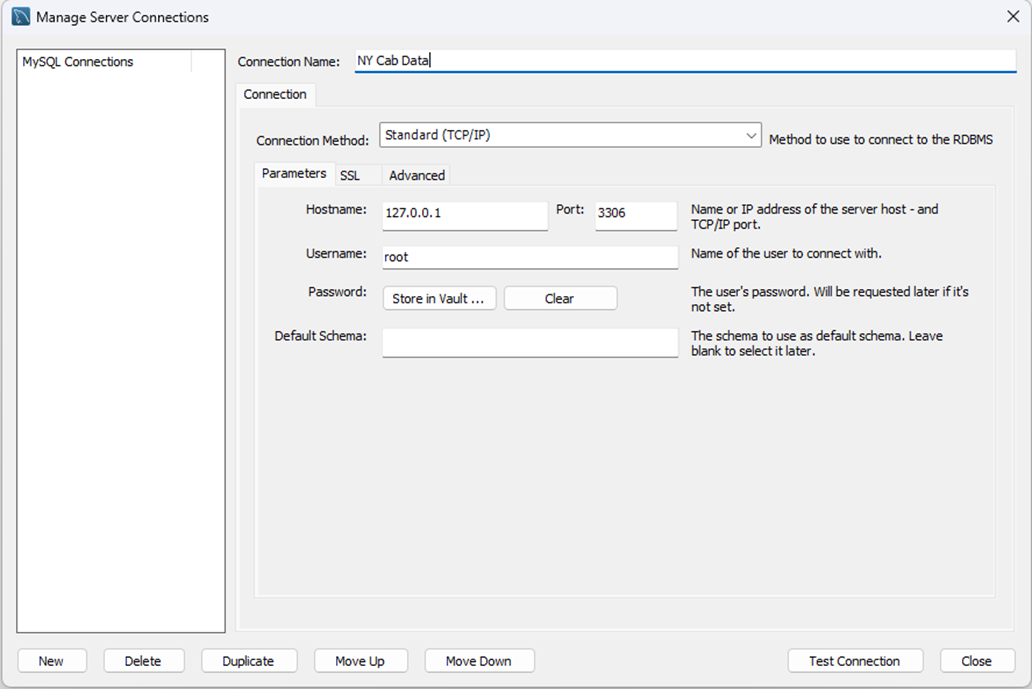Click the Hostname field showing 127.0.0.1

(x=464, y=216)
